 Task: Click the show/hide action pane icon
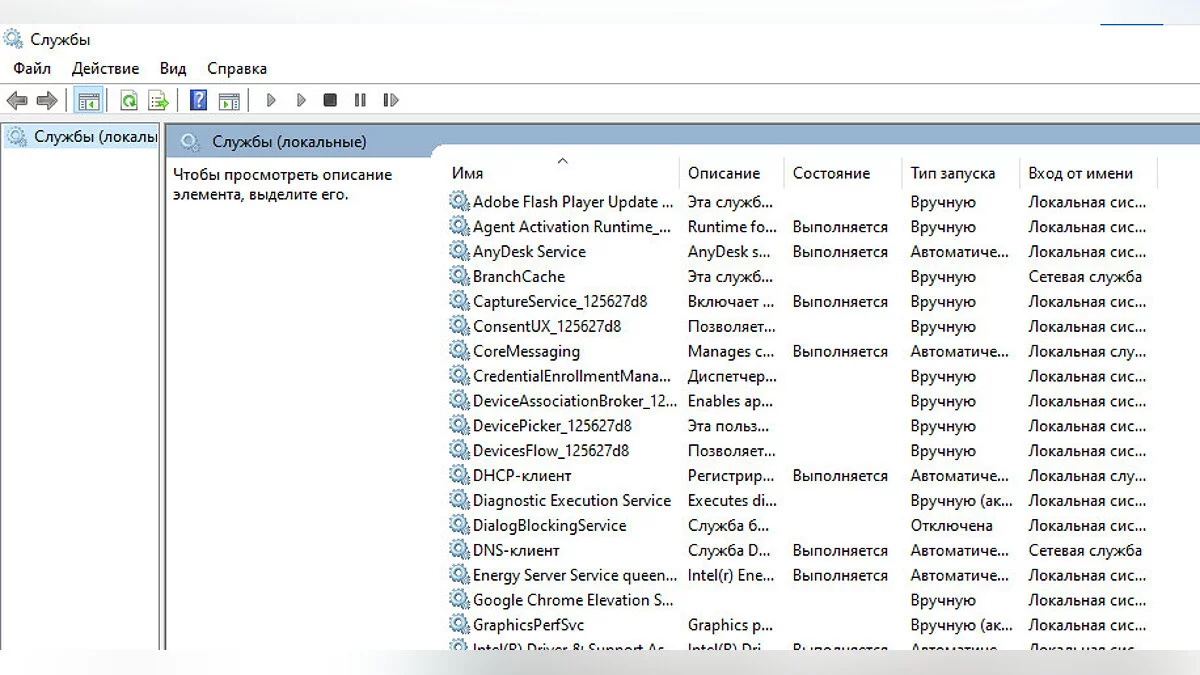click(230, 100)
